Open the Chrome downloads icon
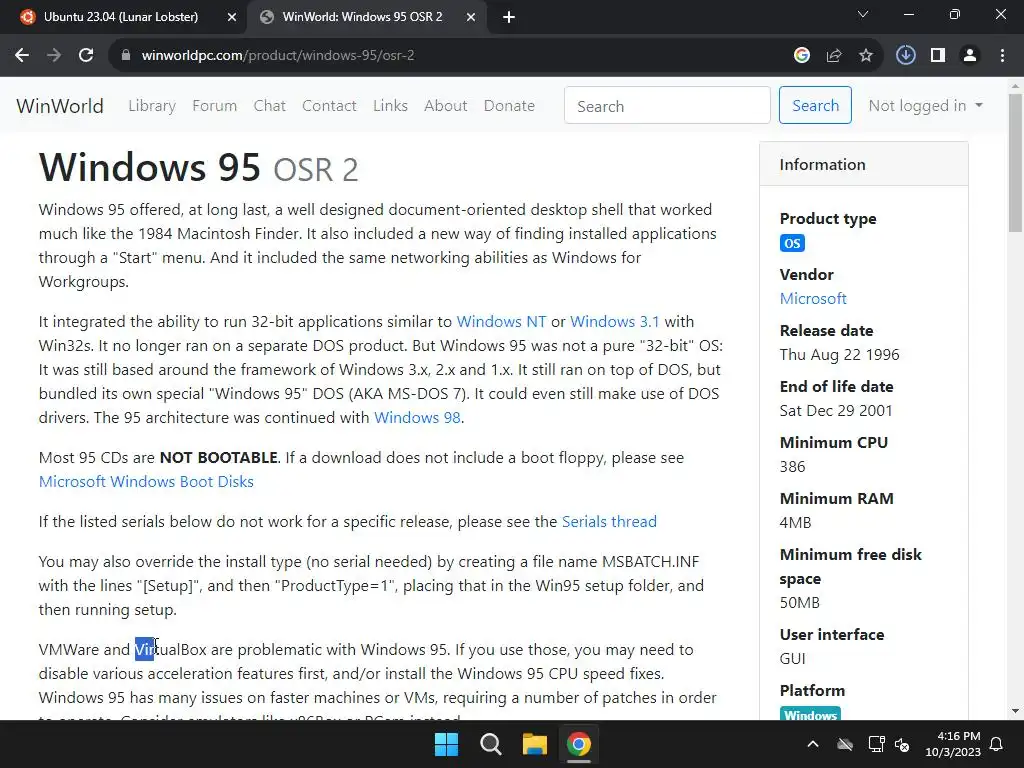The height and width of the screenshot is (768, 1024). 905,56
